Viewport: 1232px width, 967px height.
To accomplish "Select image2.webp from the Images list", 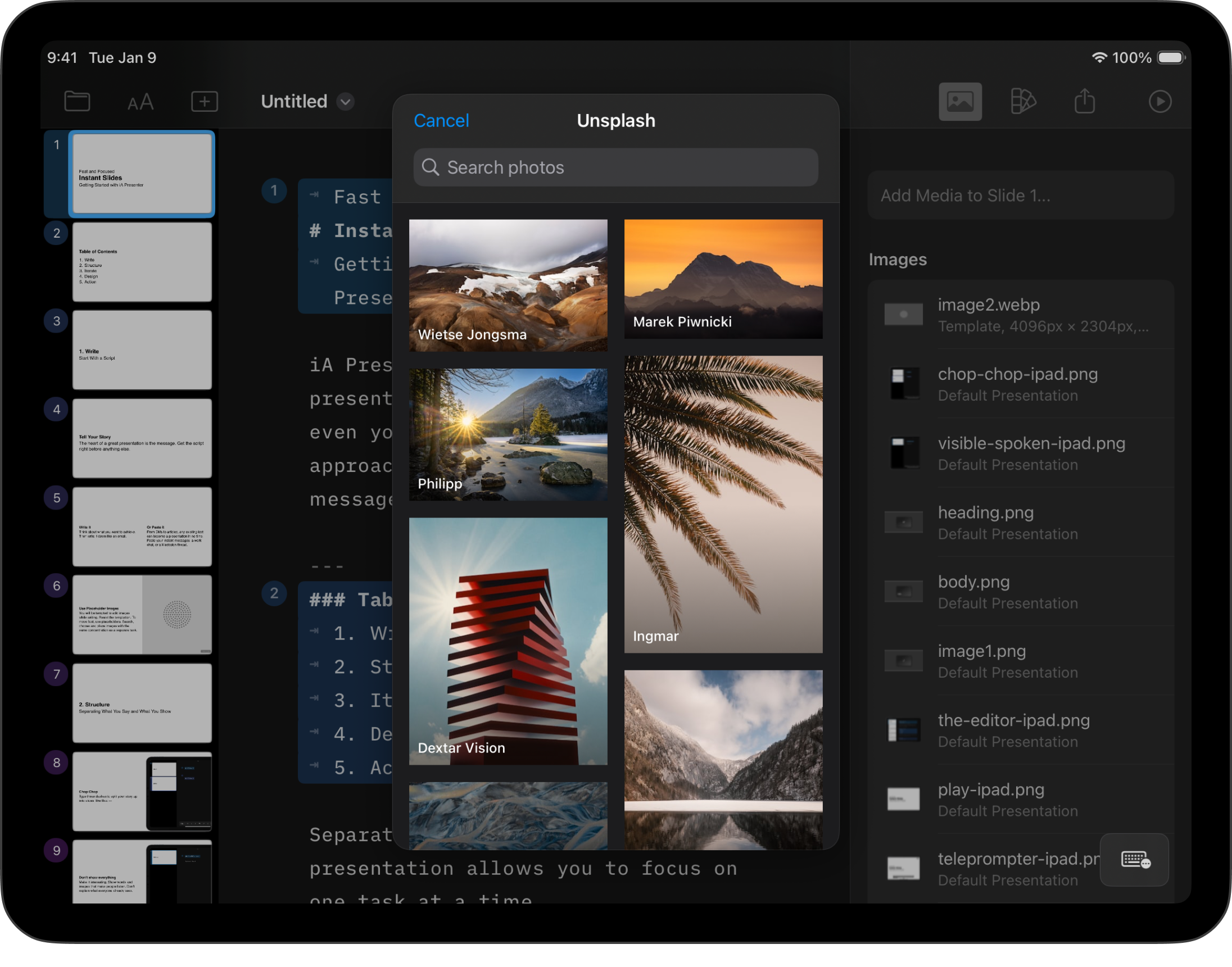I will click(1020, 315).
